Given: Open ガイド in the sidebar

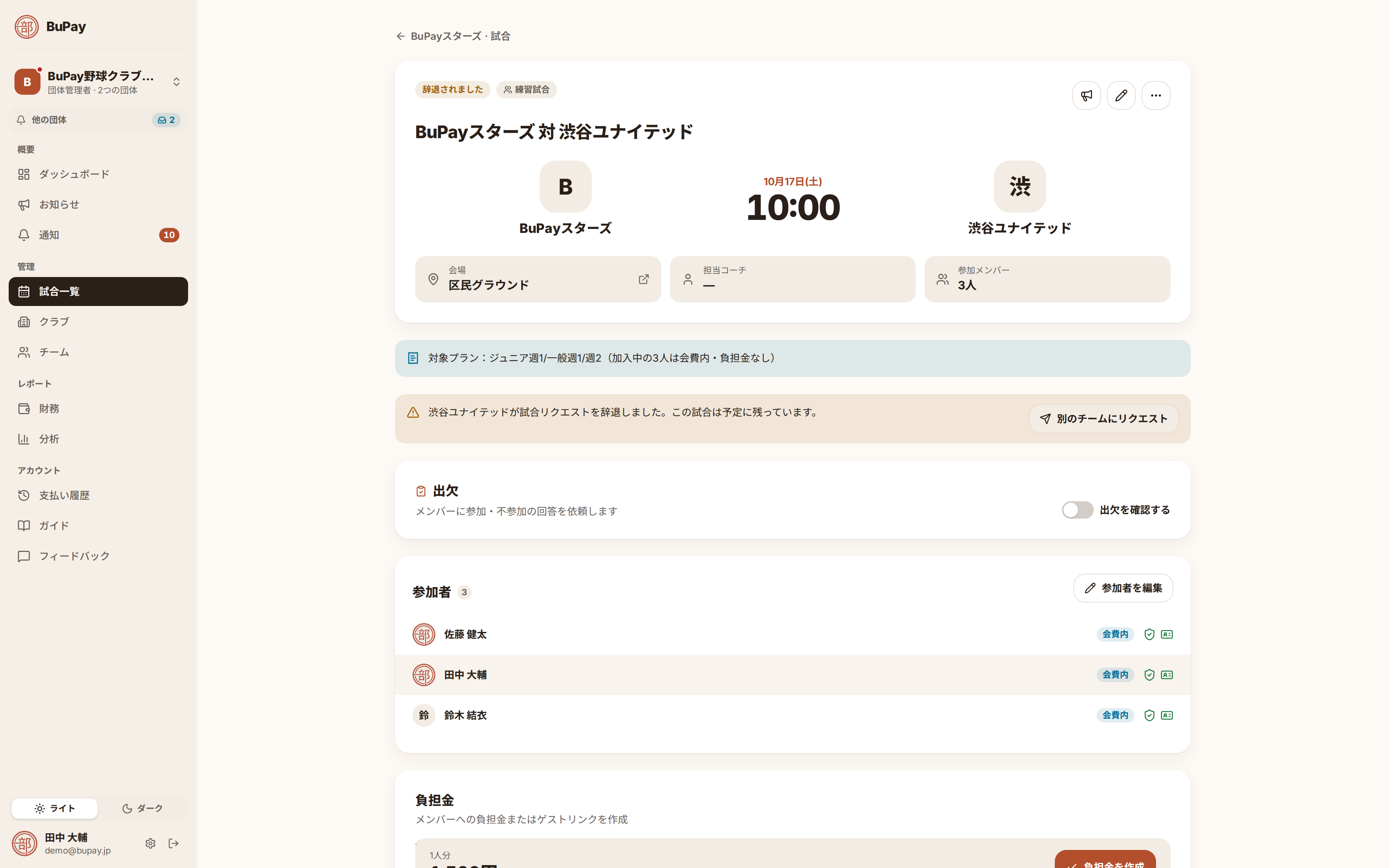Looking at the screenshot, I should click(x=98, y=526).
